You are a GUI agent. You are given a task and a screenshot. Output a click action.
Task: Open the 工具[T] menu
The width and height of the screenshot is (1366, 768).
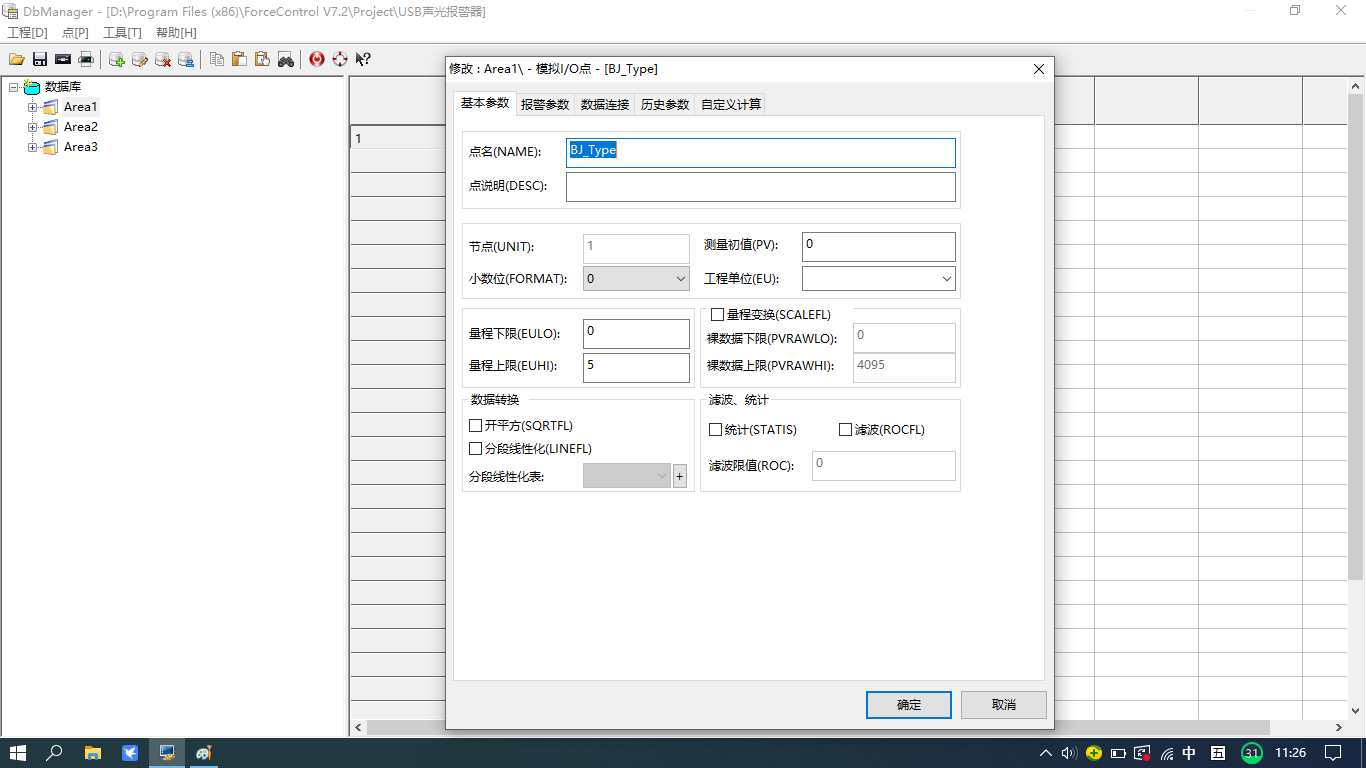[122, 33]
